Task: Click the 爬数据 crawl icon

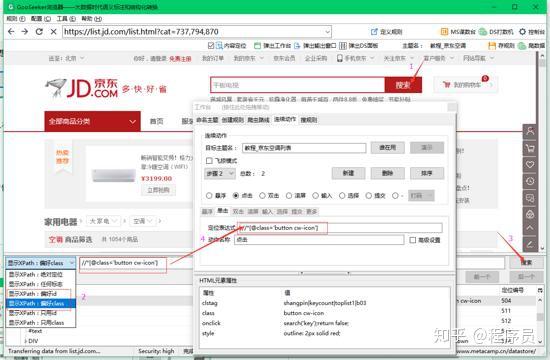Action: 522,46
